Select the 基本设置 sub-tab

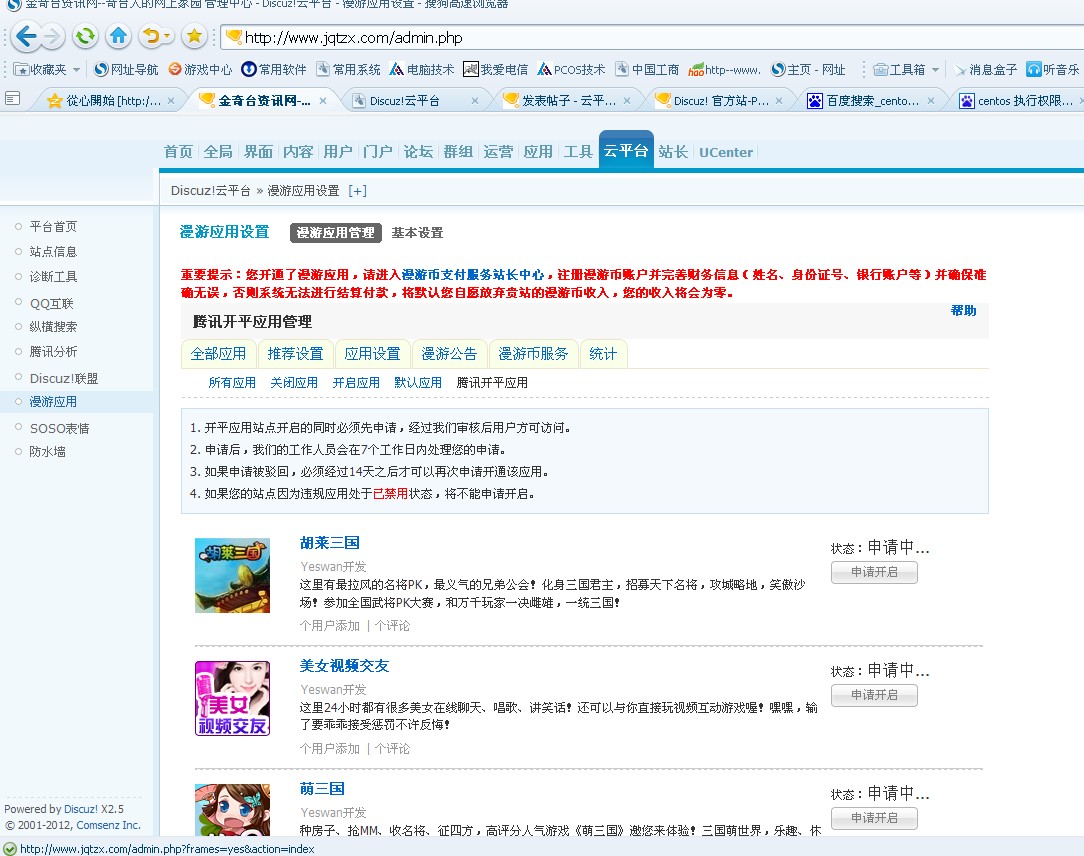[x=418, y=233]
